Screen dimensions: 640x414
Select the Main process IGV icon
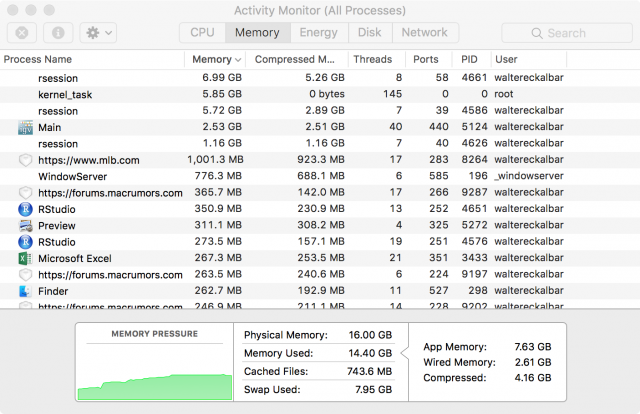[25, 127]
